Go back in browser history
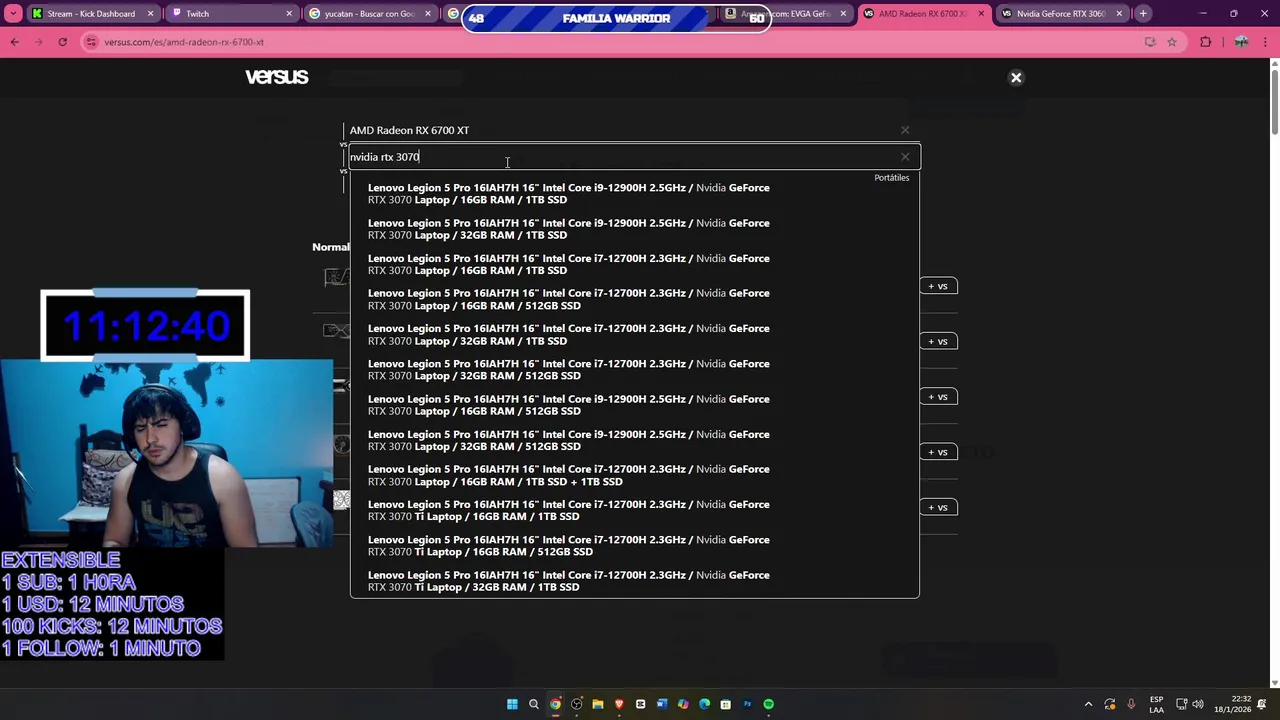This screenshot has height=720, width=1280. click(14, 42)
